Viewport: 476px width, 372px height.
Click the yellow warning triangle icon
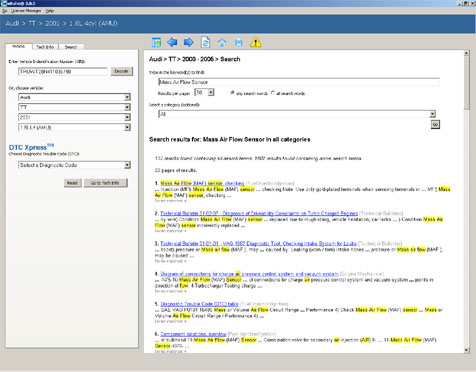[x=256, y=42]
